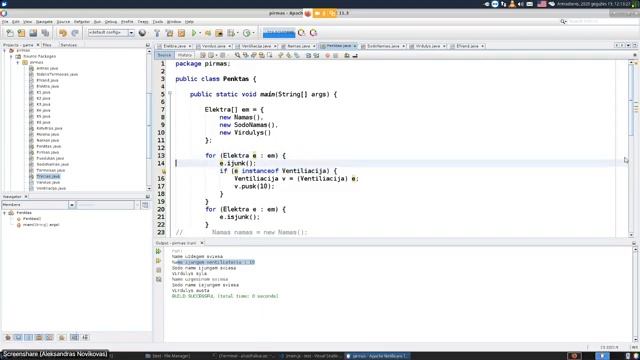Click the New Project toolbar icon
The width and height of the screenshot is (640, 360).
click(21, 33)
